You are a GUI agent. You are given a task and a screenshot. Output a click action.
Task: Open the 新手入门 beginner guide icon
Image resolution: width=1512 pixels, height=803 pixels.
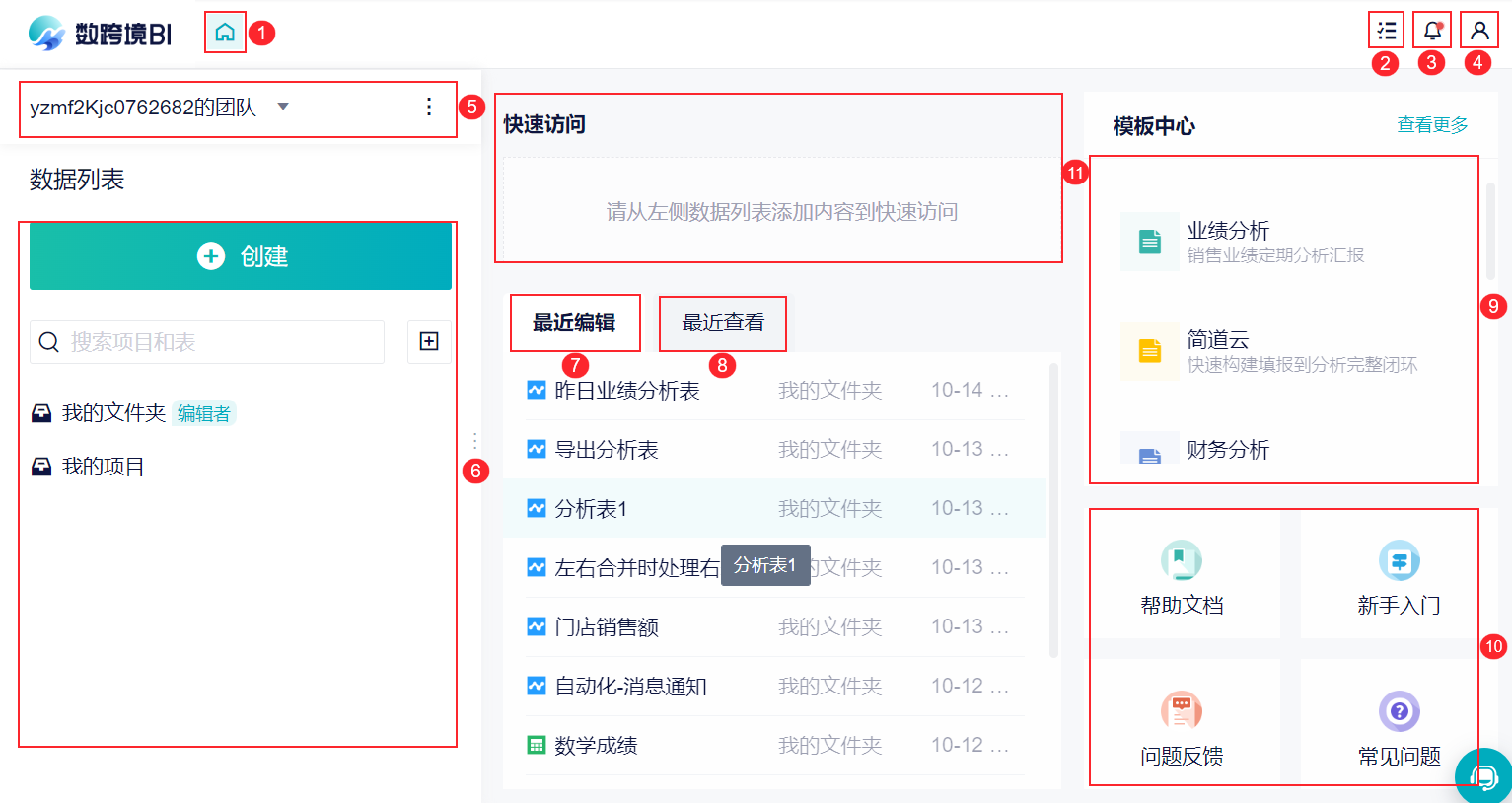(x=1399, y=560)
